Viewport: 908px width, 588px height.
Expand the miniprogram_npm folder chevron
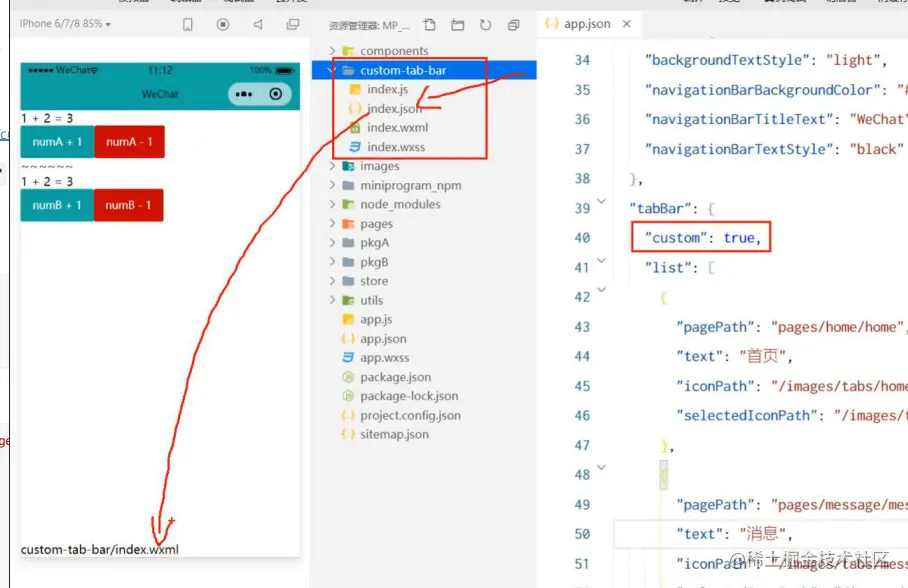tap(332, 185)
